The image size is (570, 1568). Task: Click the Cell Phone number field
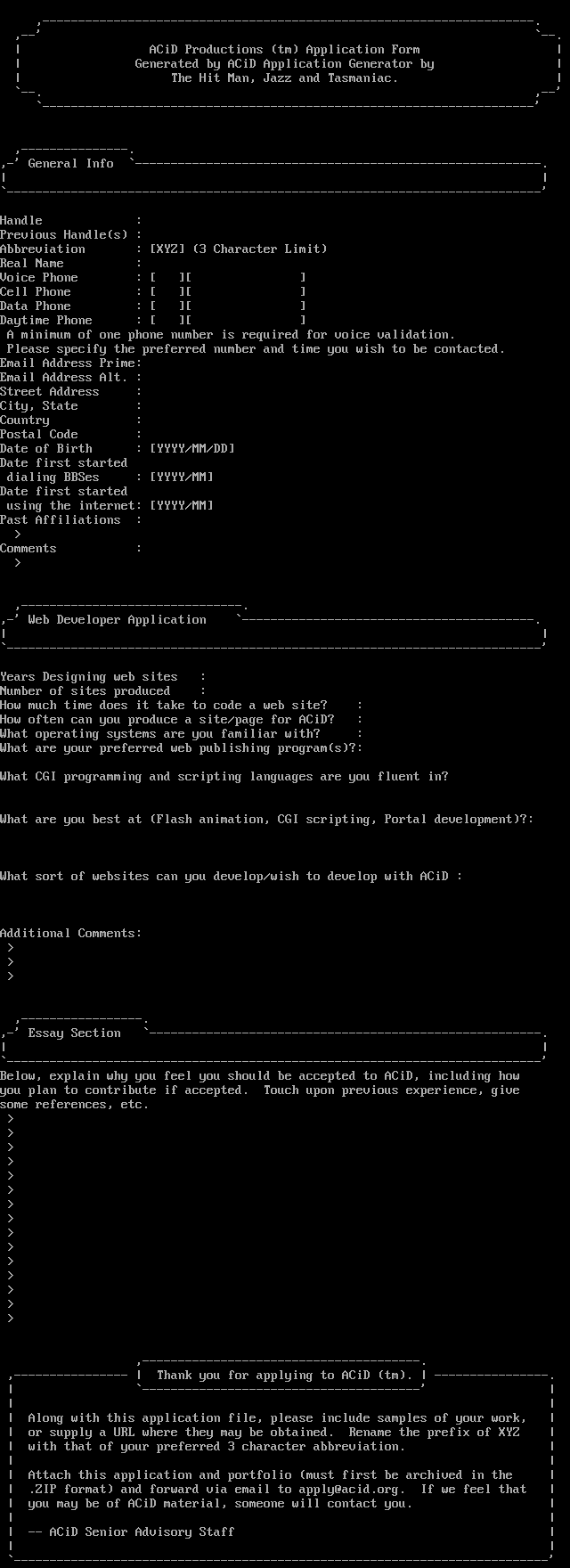pos(246,292)
